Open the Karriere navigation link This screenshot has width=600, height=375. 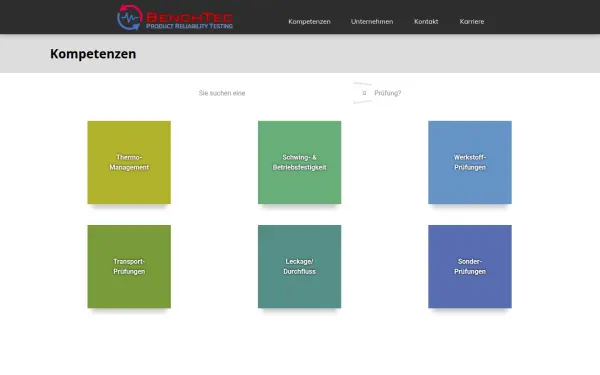(472, 21)
